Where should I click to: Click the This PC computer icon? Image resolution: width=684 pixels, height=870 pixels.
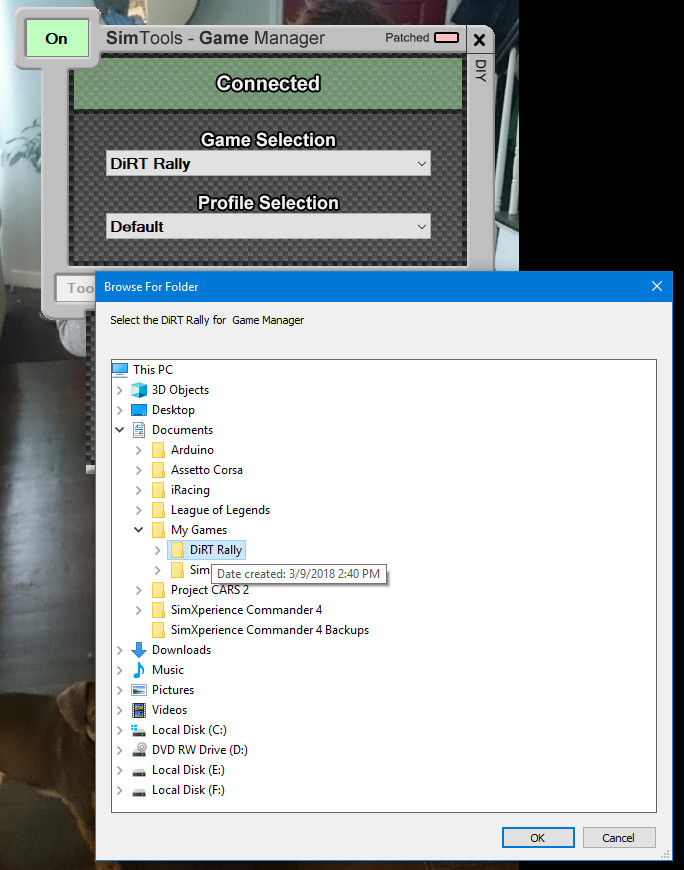(120, 370)
